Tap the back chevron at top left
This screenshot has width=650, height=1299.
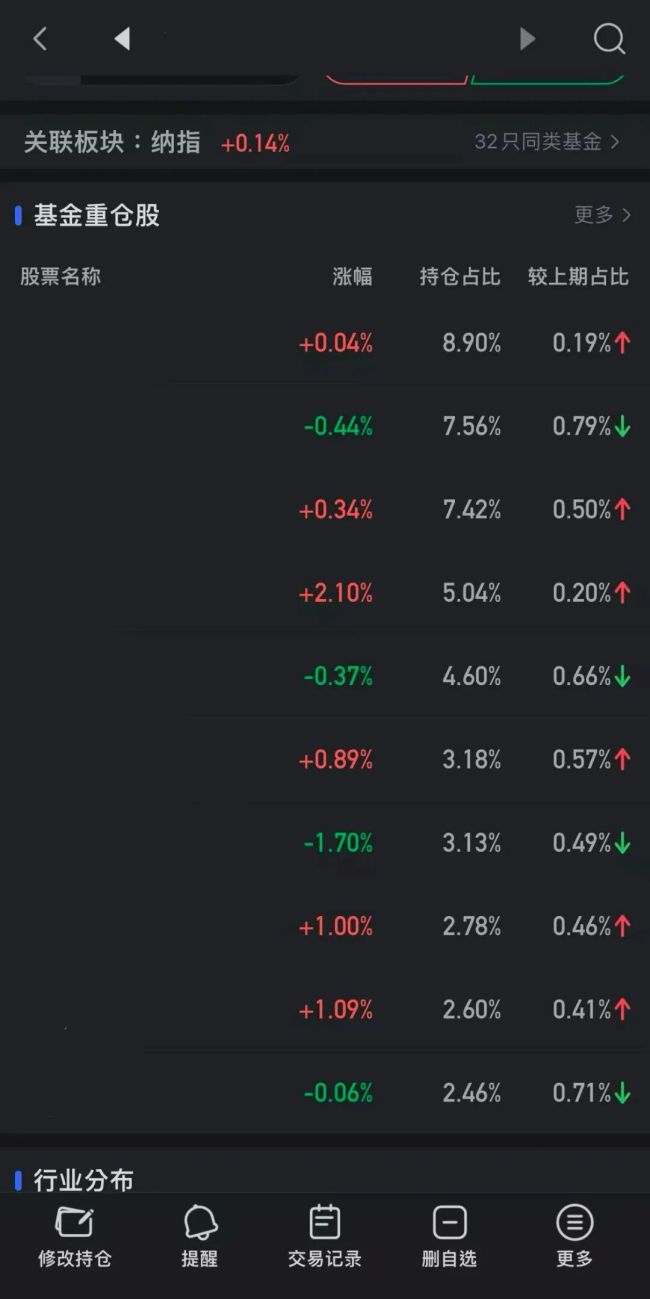[40, 39]
